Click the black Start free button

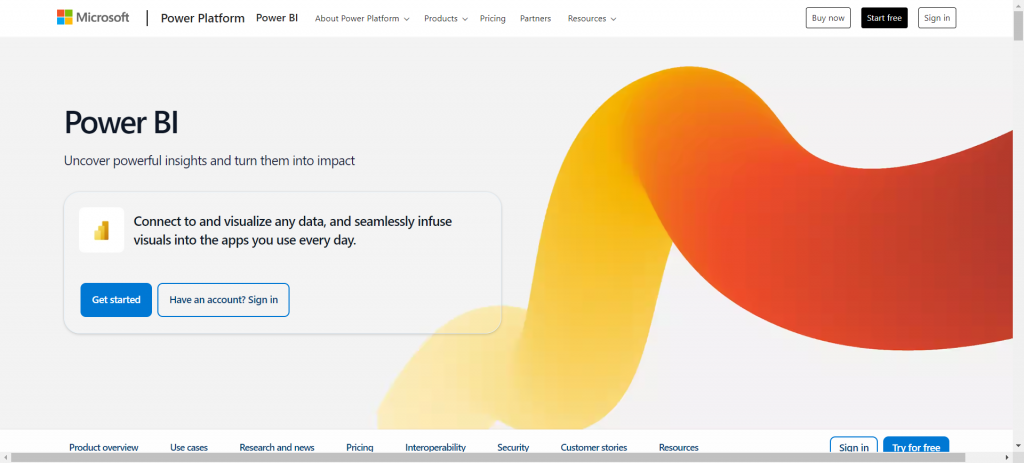(x=884, y=18)
